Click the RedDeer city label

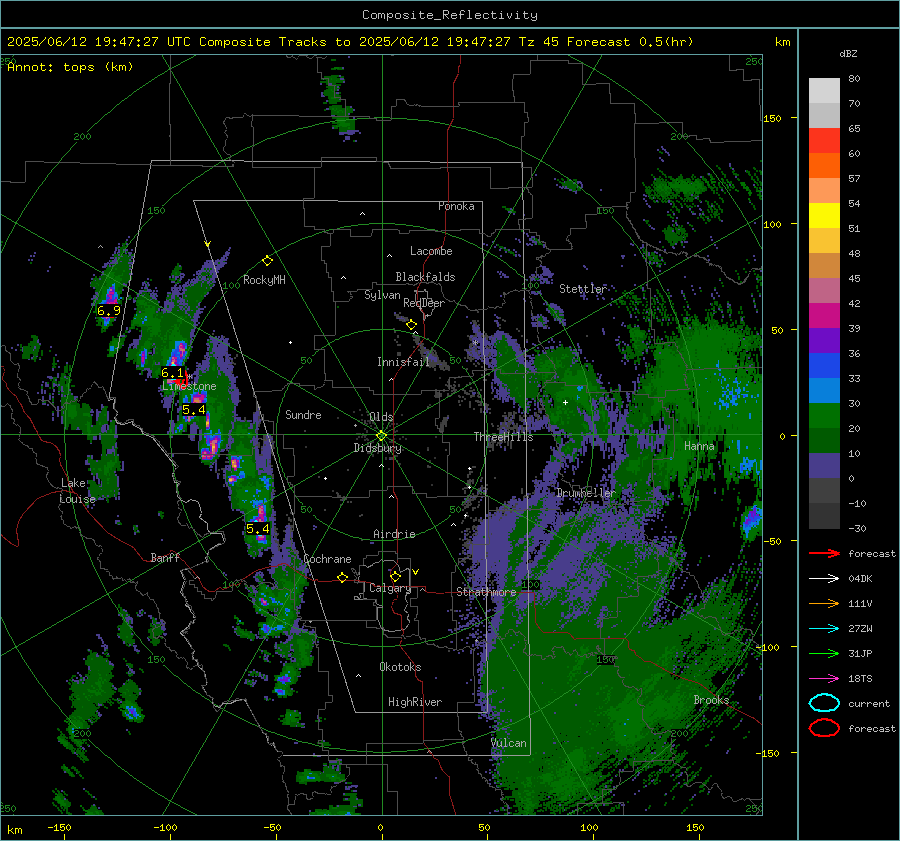(x=424, y=303)
